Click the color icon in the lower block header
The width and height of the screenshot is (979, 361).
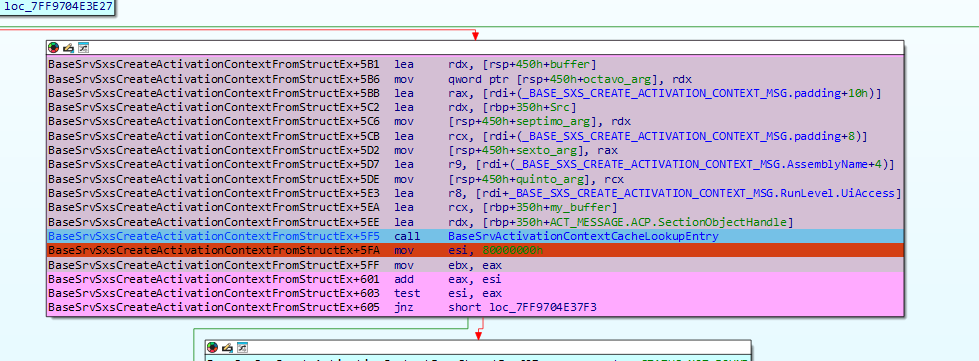click(212, 347)
